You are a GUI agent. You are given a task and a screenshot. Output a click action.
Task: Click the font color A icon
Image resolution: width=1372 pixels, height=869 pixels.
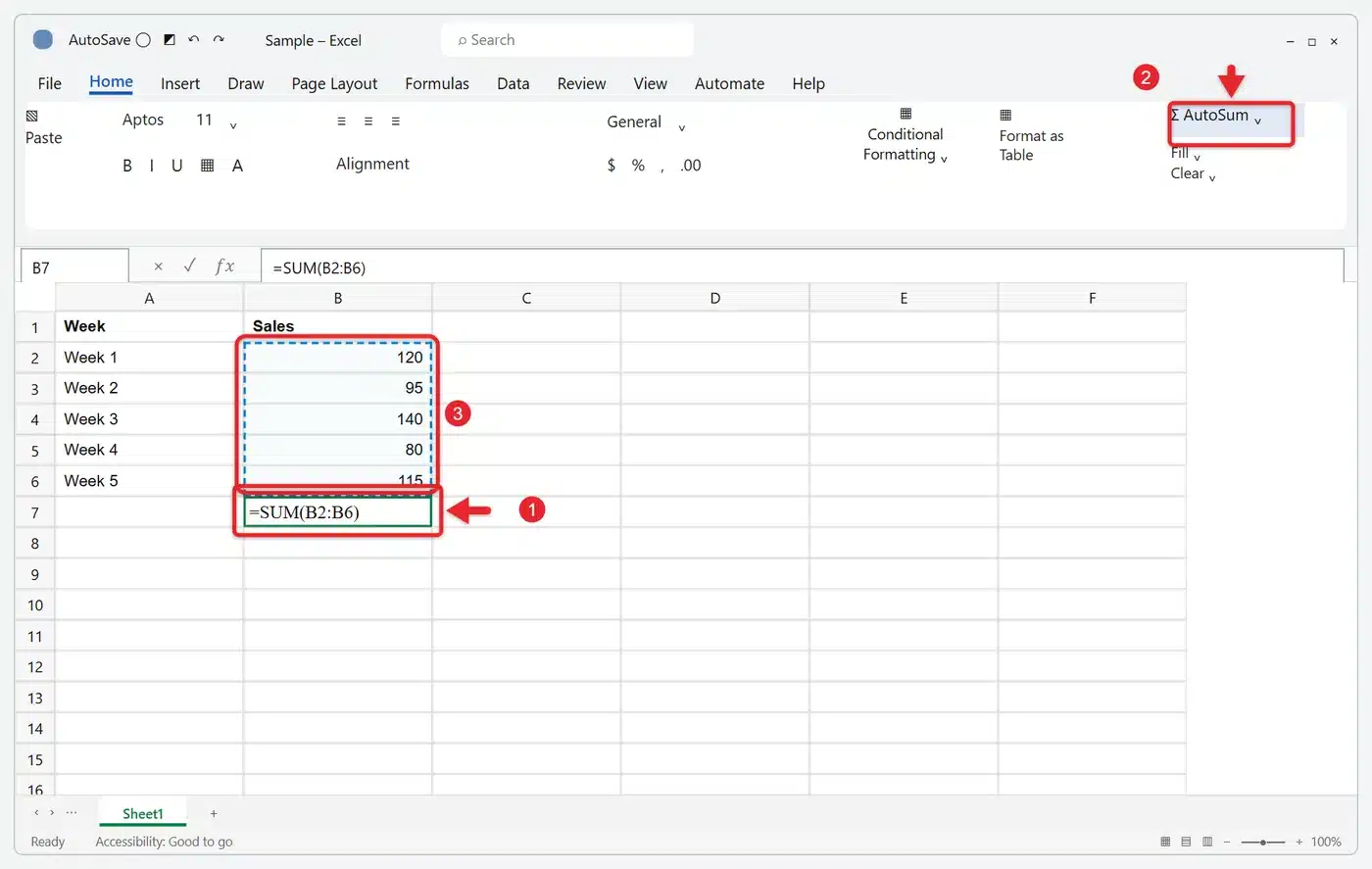tap(237, 166)
